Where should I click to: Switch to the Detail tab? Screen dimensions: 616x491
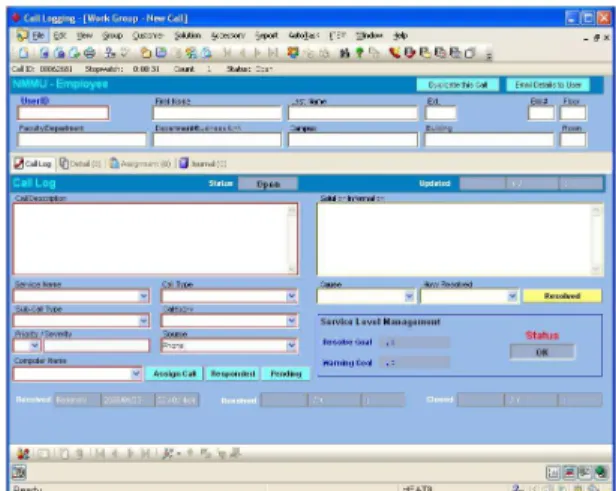pos(81,164)
